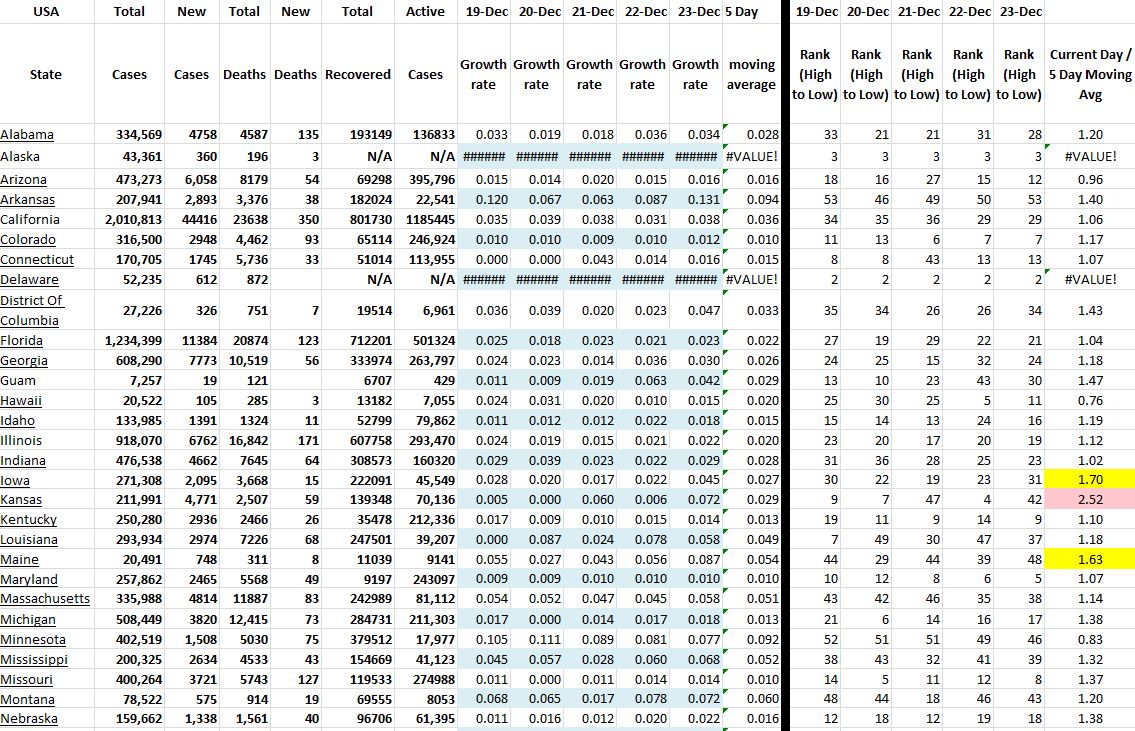Open the Nebraska state hyperlink

point(30,719)
